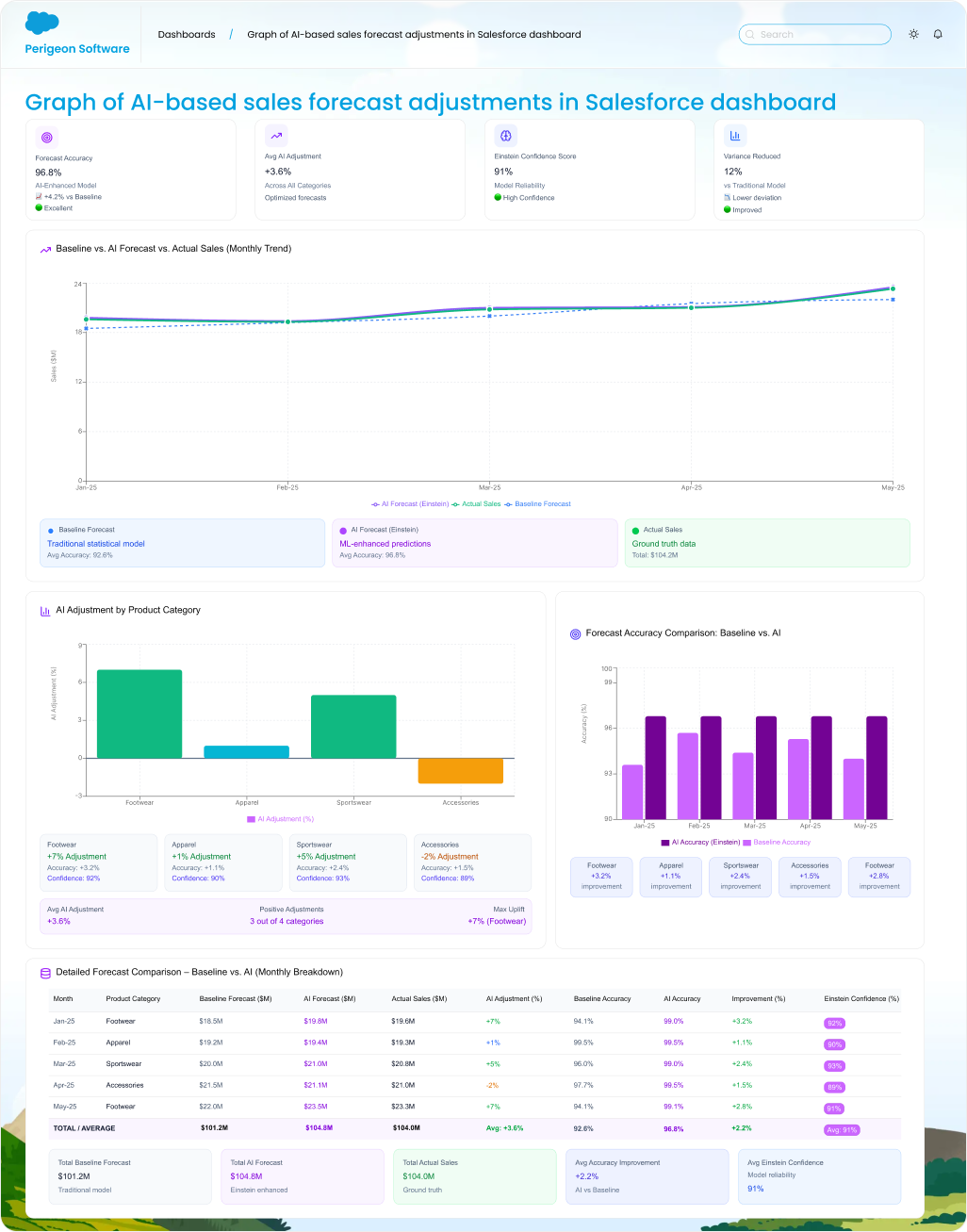Toggle the Baseline Forecast legend in trend chart
The height and width of the screenshot is (1232, 967).
pyautogui.click(x=538, y=504)
